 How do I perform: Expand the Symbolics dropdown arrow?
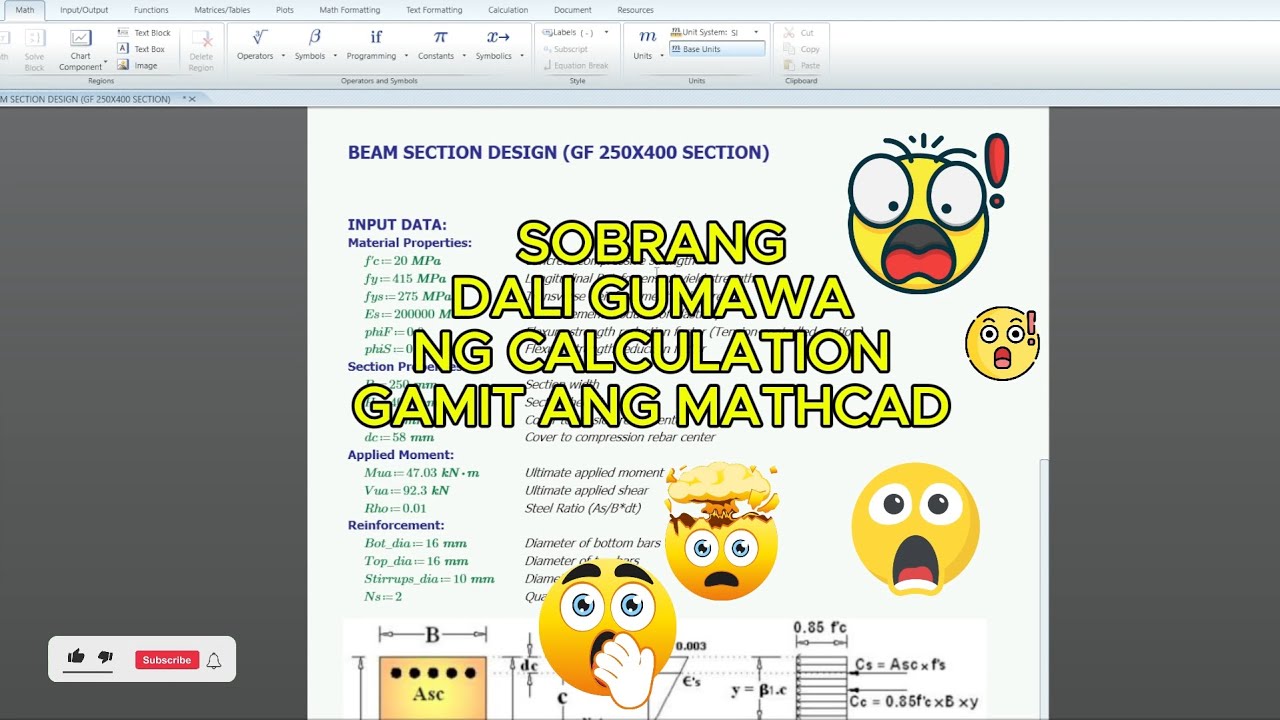pyautogui.click(x=522, y=56)
